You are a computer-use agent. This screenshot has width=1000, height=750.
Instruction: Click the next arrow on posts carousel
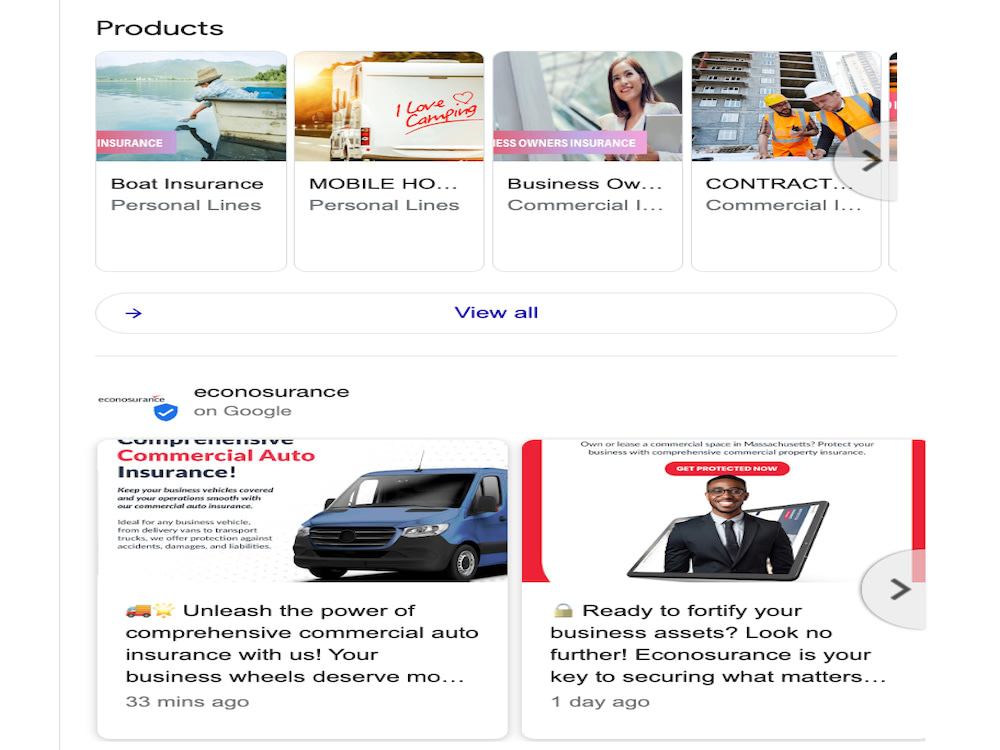click(898, 589)
